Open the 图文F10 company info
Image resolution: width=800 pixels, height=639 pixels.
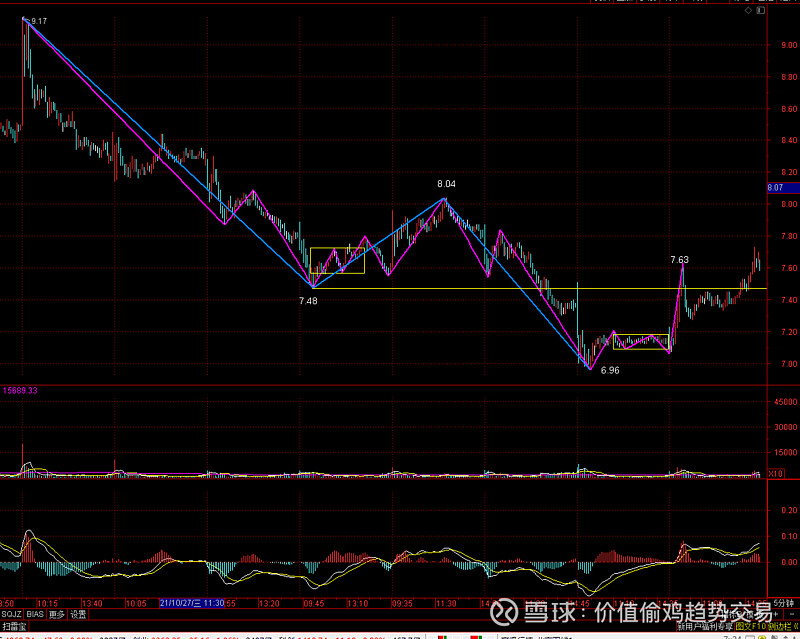[x=752, y=626]
